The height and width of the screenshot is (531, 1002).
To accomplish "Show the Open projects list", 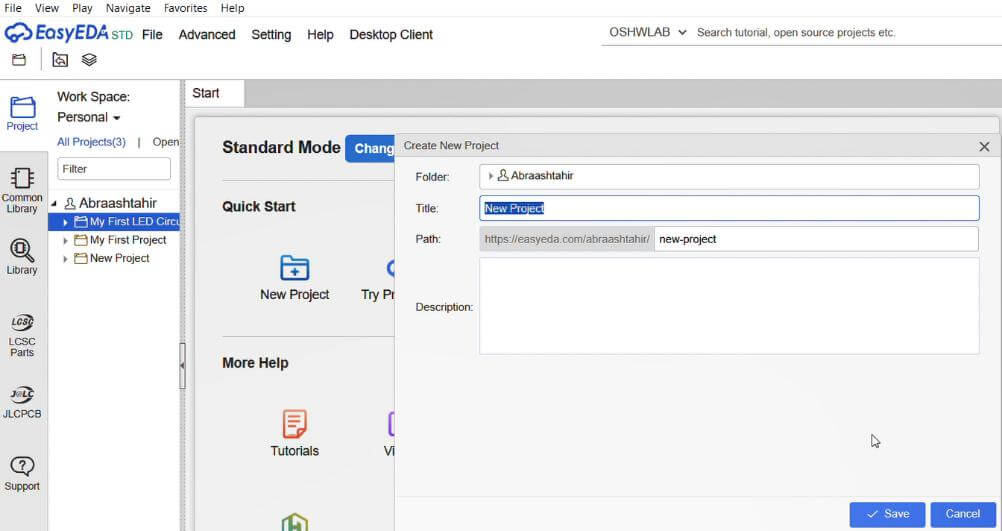I will (x=166, y=142).
